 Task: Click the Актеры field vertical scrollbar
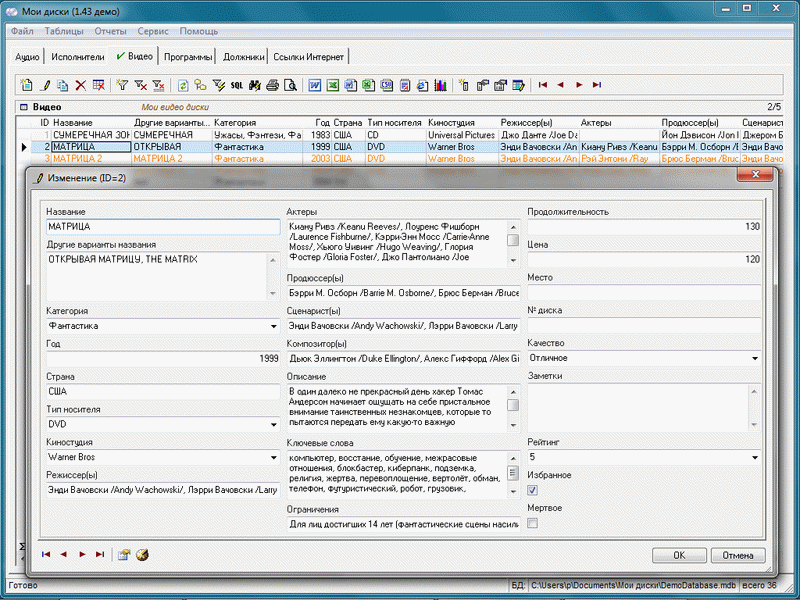(x=513, y=240)
